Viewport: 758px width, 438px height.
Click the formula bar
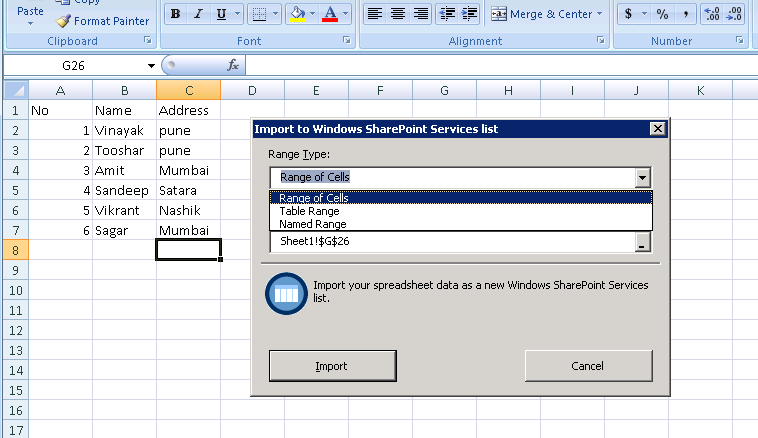pos(501,65)
